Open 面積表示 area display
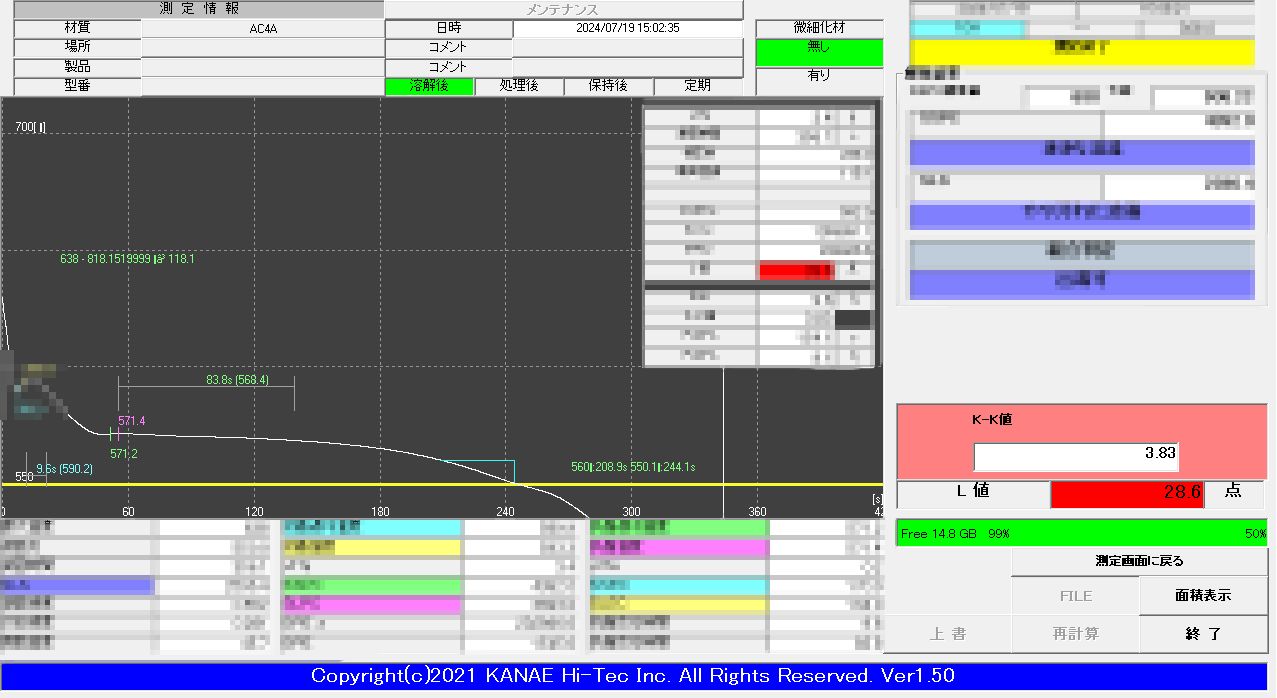 coord(1203,596)
